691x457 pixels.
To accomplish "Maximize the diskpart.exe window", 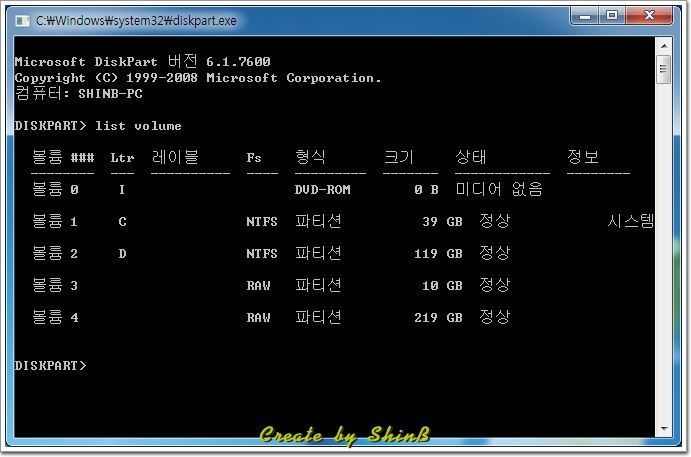I will tap(612, 16).
